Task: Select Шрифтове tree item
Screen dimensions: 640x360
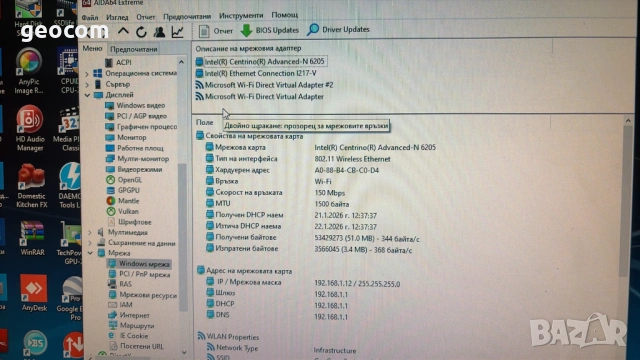Action: (x=129, y=222)
